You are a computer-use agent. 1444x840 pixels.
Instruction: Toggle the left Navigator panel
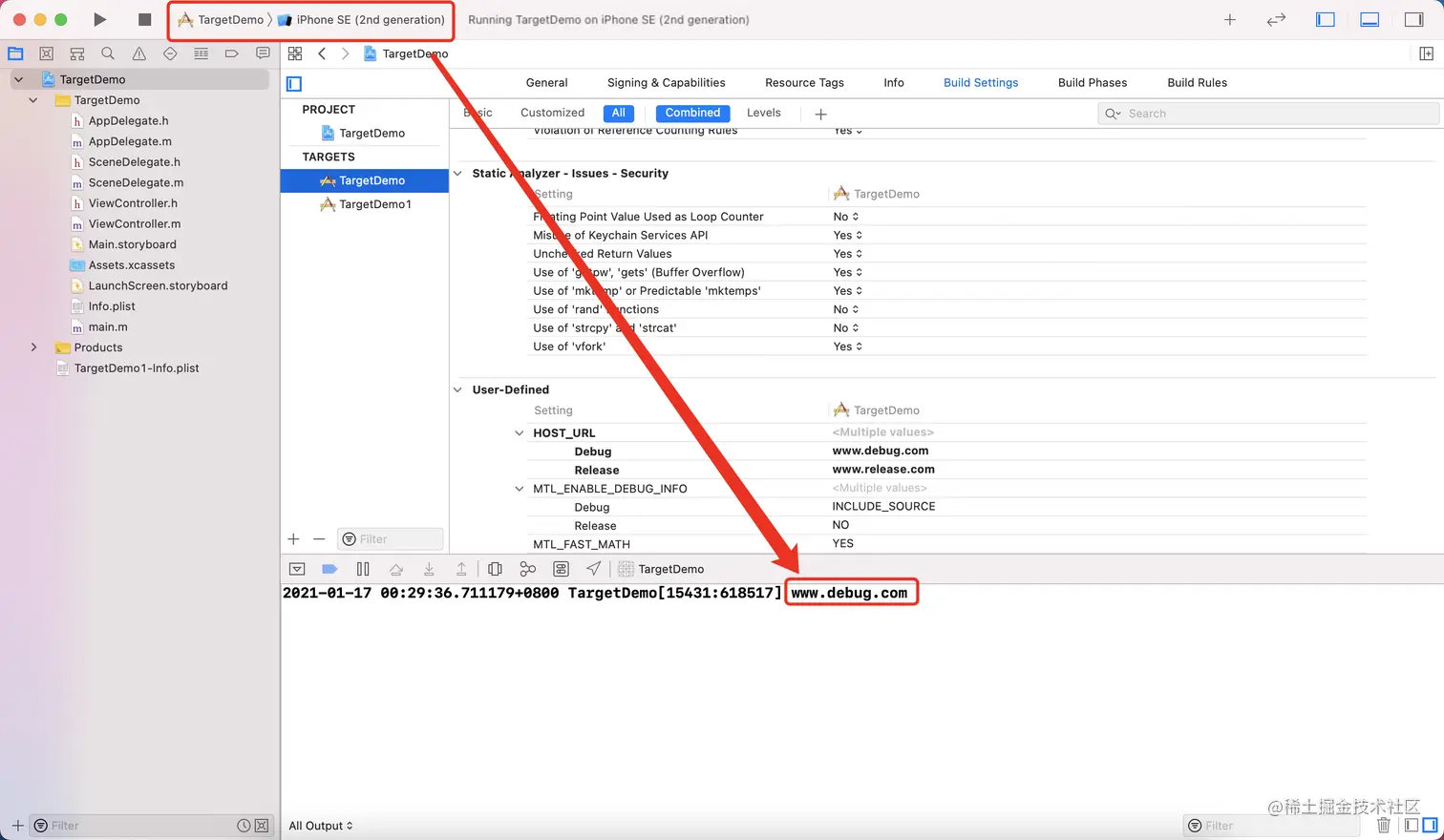click(x=1326, y=19)
